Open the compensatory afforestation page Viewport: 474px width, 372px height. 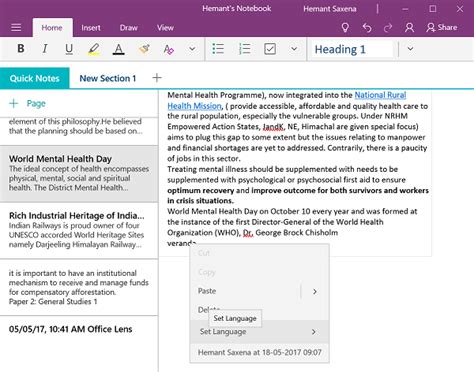[79, 287]
